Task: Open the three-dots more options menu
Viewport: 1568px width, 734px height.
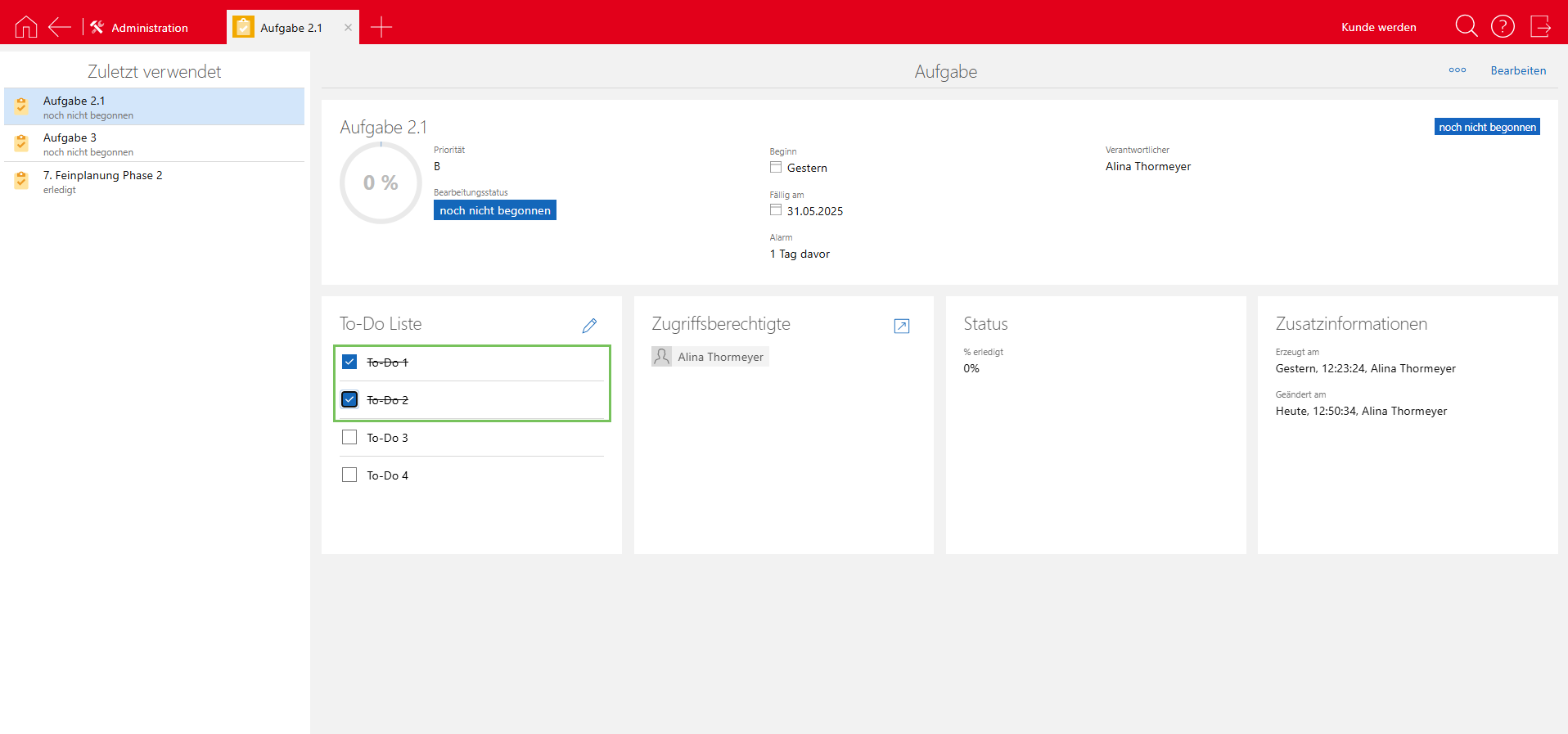Action: pos(1457,70)
